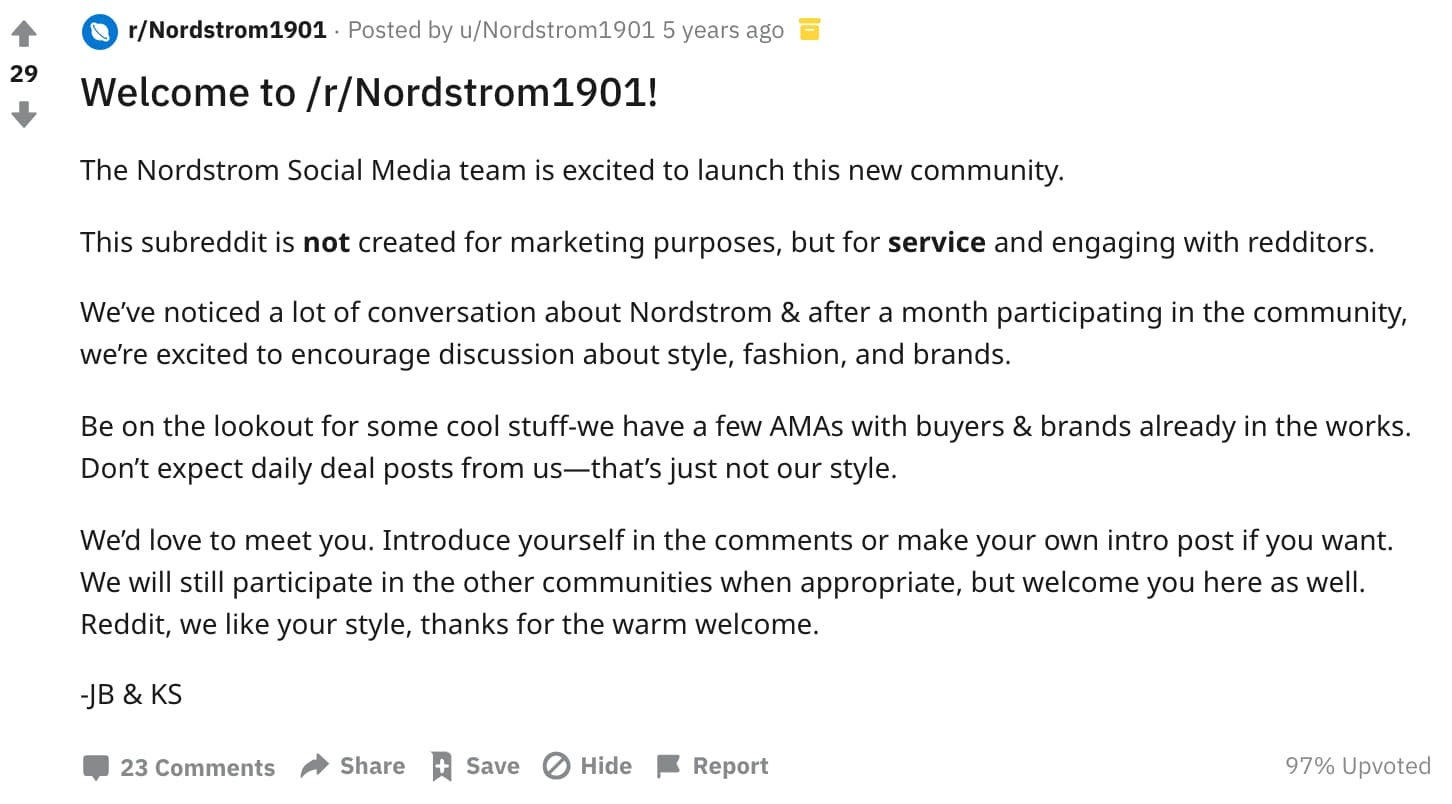1452x804 pixels.
Task: Open the r/Nordstrom1901 subreddit link
Action: (225, 29)
